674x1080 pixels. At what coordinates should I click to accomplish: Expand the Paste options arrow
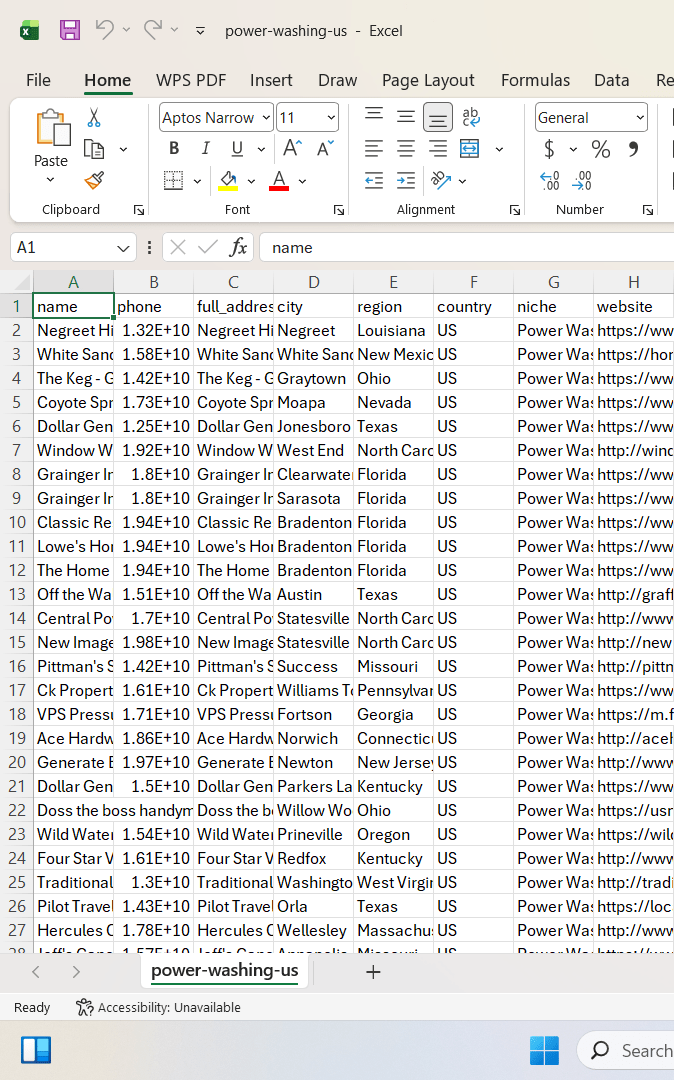tap(50, 180)
